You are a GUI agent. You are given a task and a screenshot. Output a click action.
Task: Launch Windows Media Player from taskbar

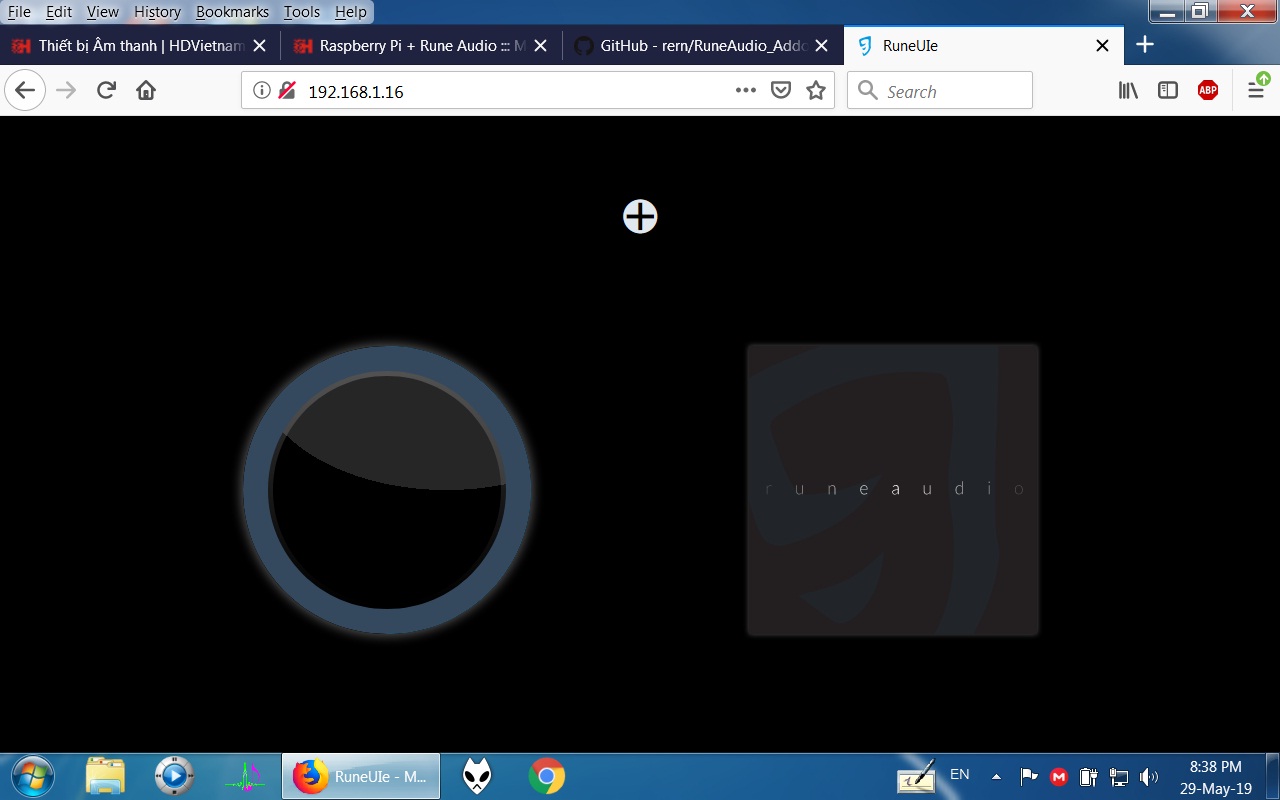[x=174, y=776]
